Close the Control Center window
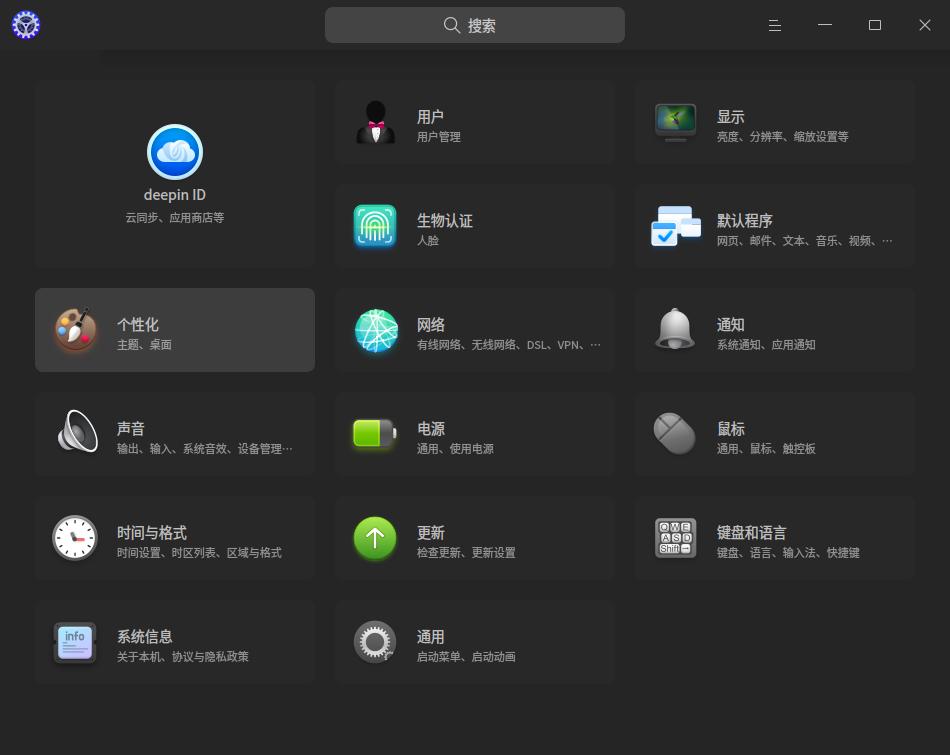Viewport: 950px width, 755px height. (x=925, y=25)
